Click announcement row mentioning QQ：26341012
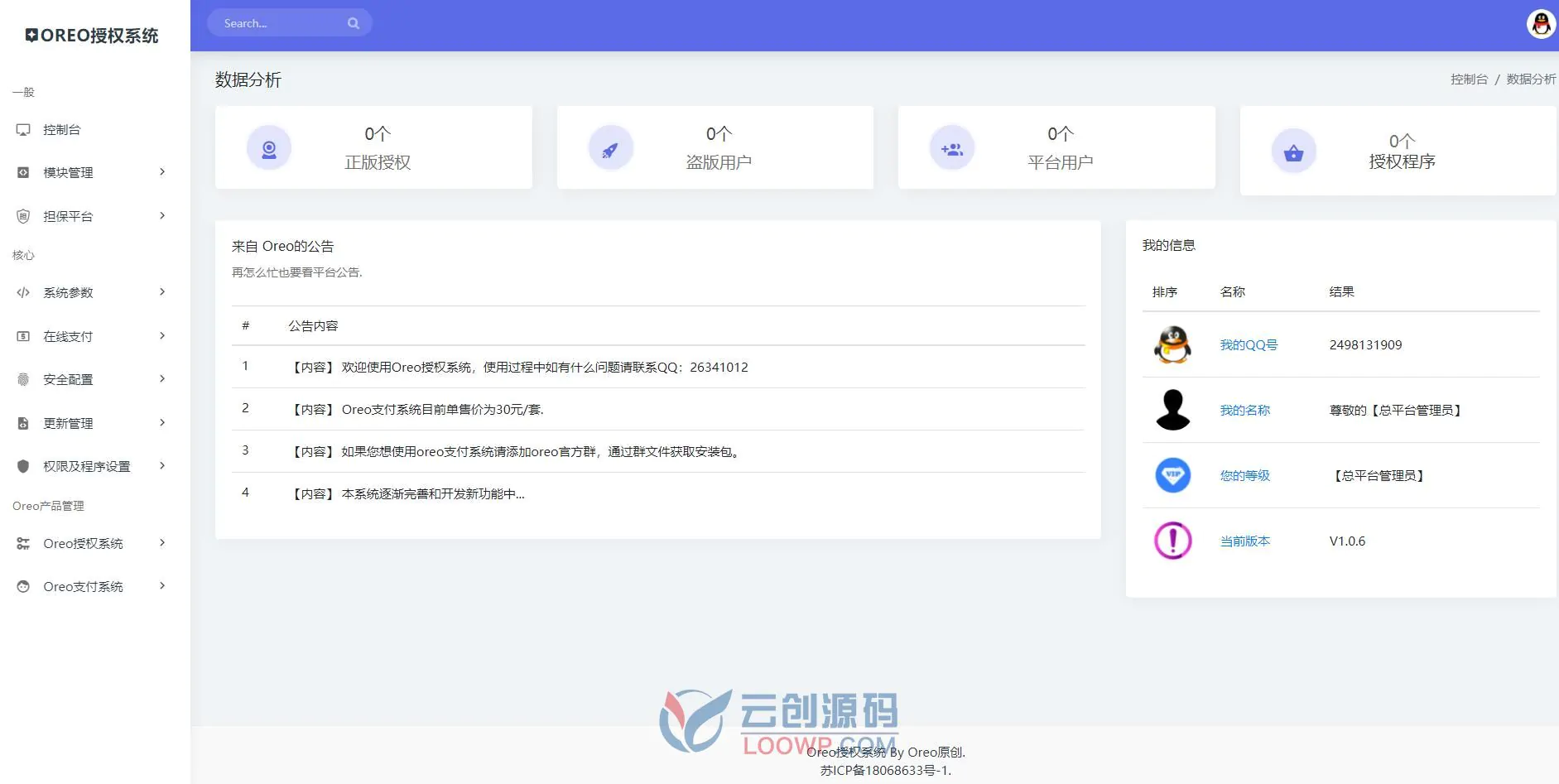This screenshot has width=1559, height=784. 658,367
